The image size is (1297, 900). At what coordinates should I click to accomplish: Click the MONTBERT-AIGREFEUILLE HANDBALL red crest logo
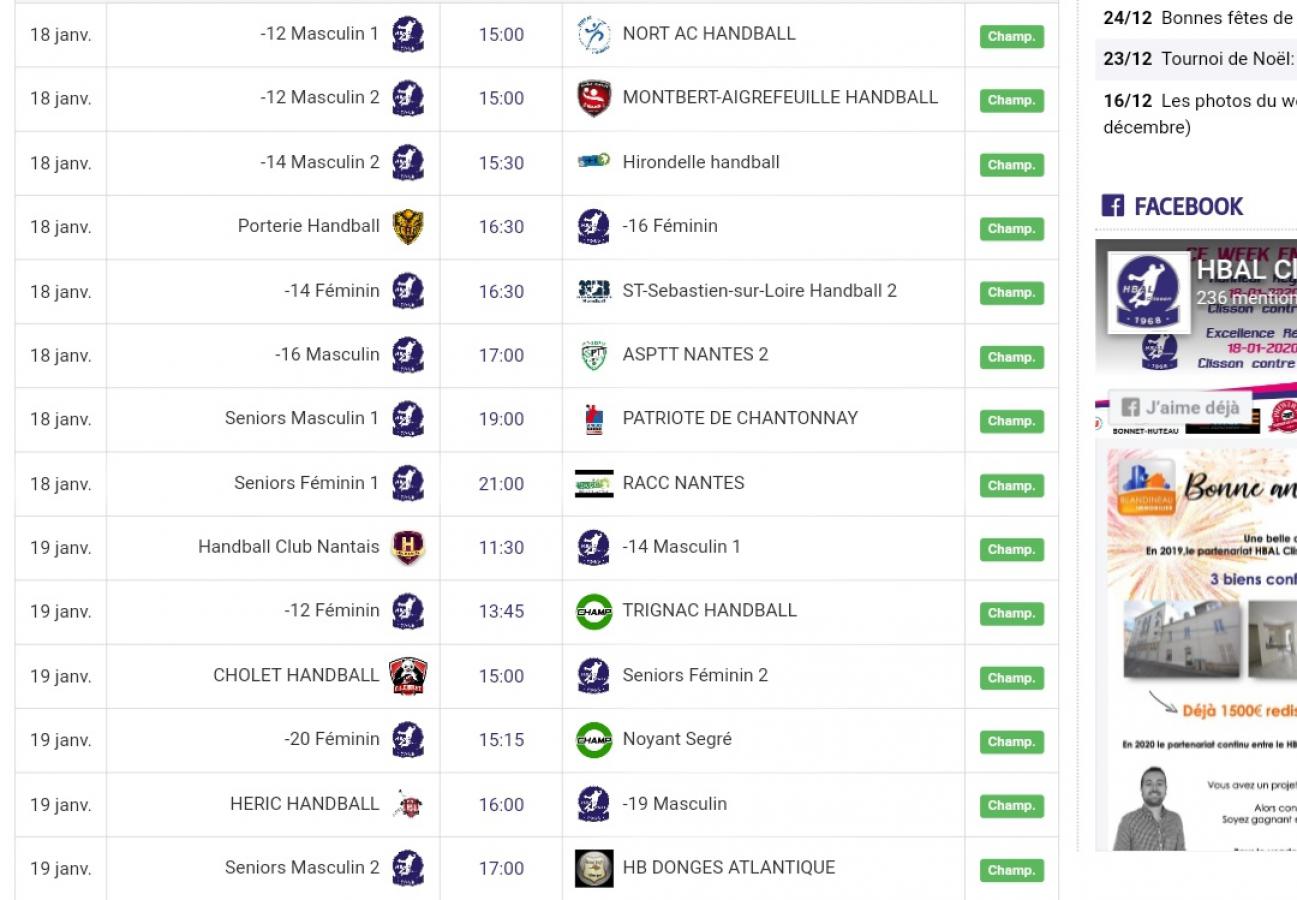pos(593,99)
